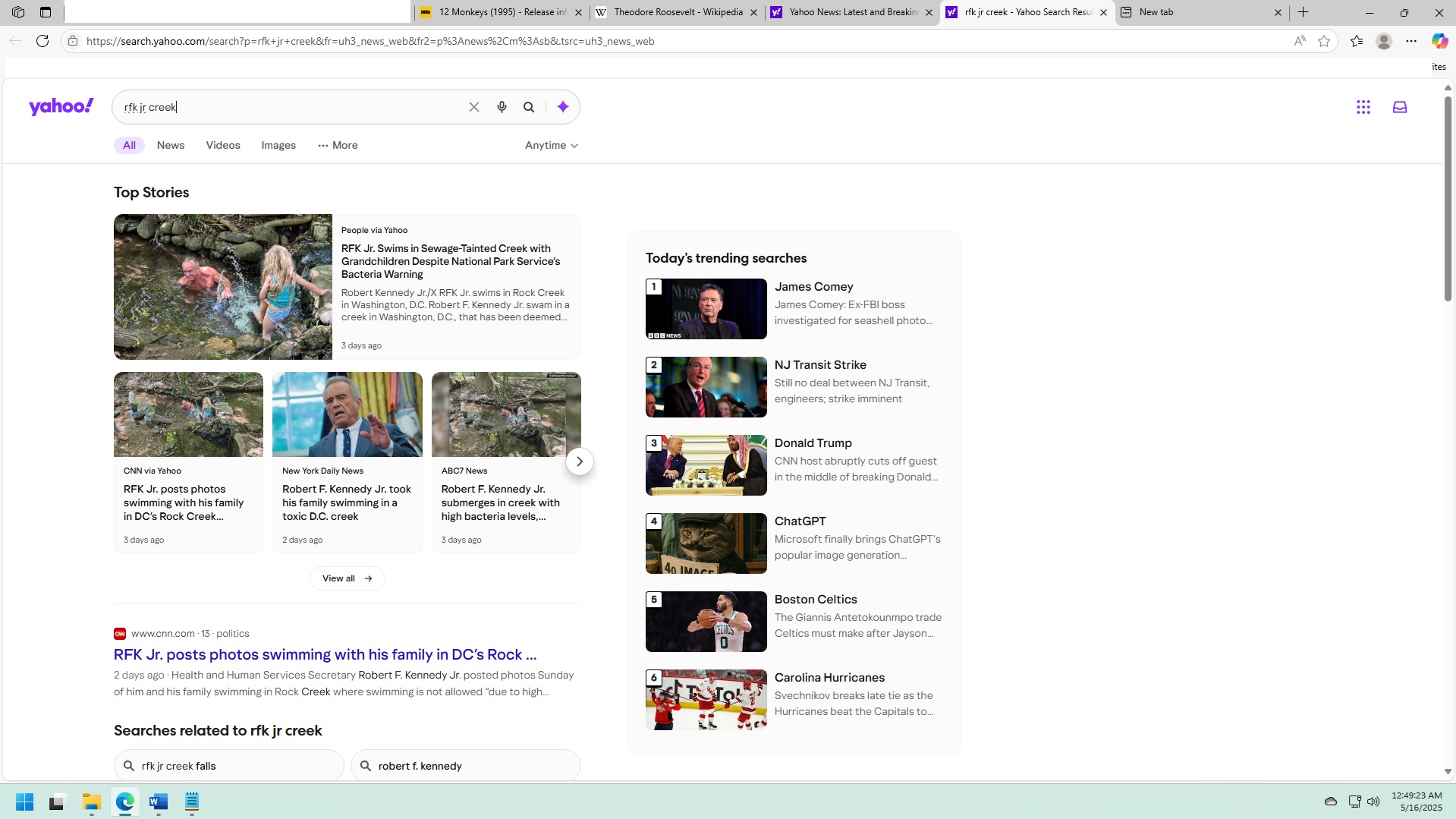
Task: Search related term robert f. kennedy
Action: [466, 766]
